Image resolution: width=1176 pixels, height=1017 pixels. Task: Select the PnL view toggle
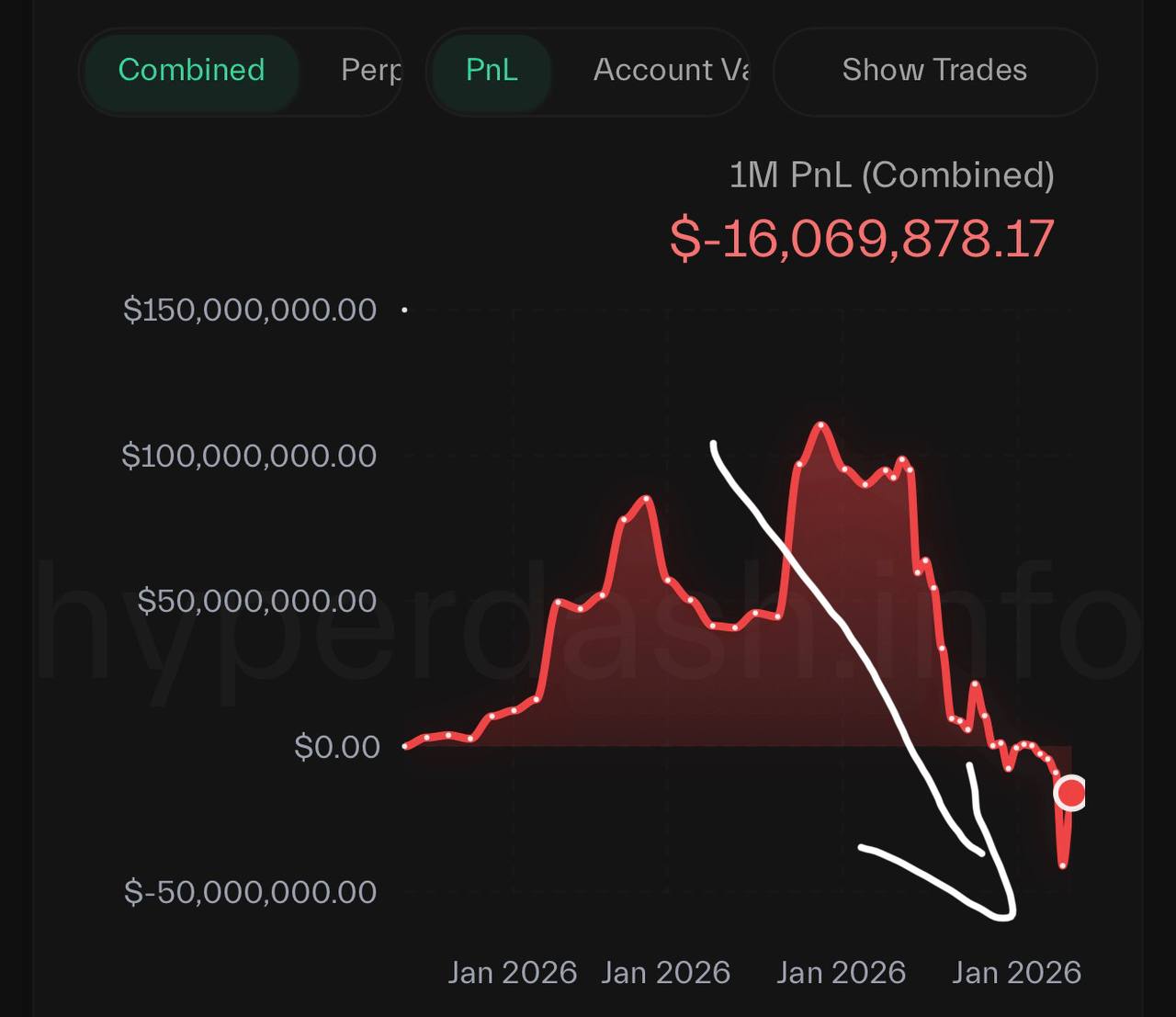tap(492, 71)
